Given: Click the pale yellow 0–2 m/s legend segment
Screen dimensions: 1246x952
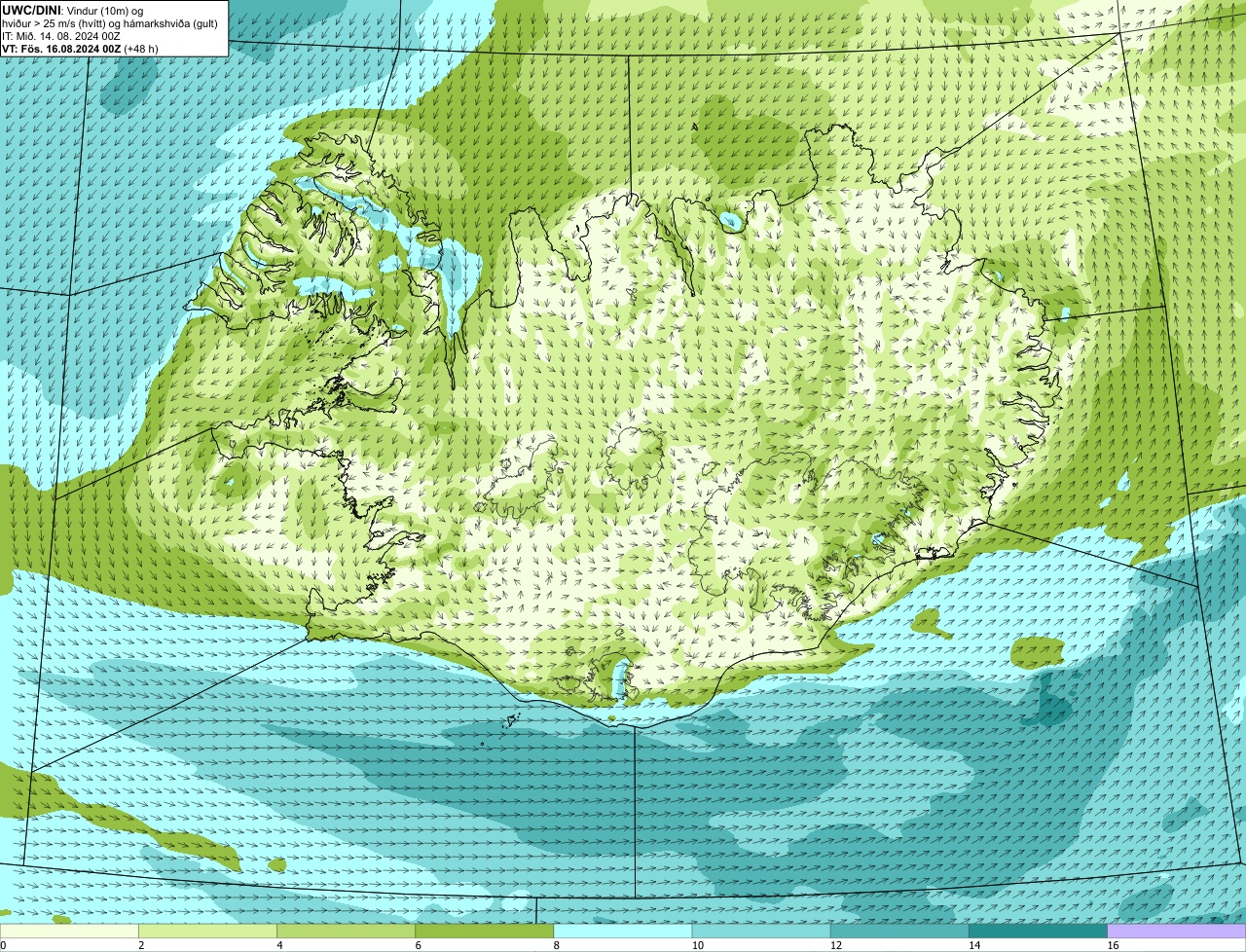Looking at the screenshot, I should pos(69,932).
